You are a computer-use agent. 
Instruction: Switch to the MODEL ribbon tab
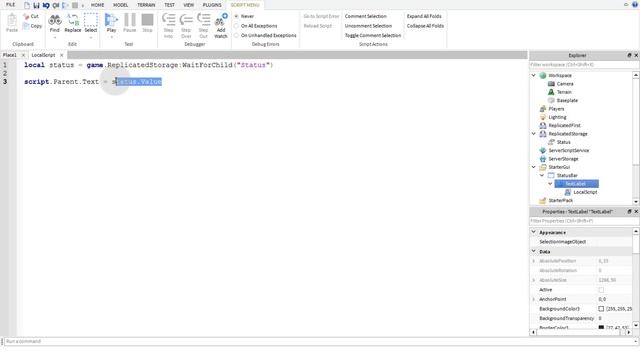pyautogui.click(x=120, y=5)
